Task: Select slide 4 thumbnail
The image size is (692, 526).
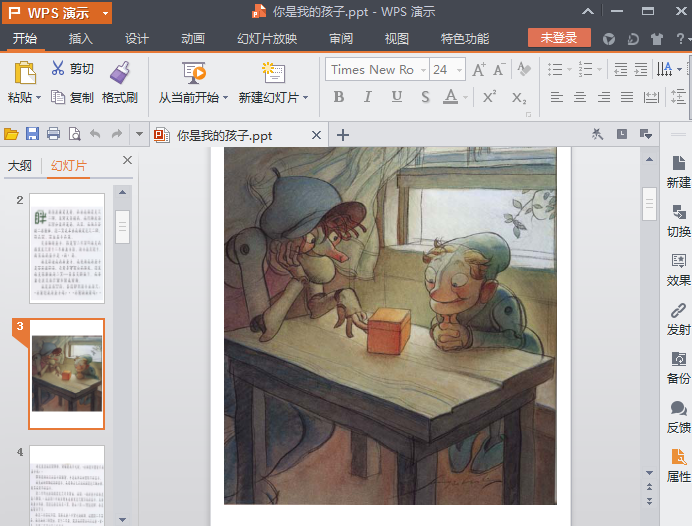Action: pyautogui.click(x=67, y=485)
